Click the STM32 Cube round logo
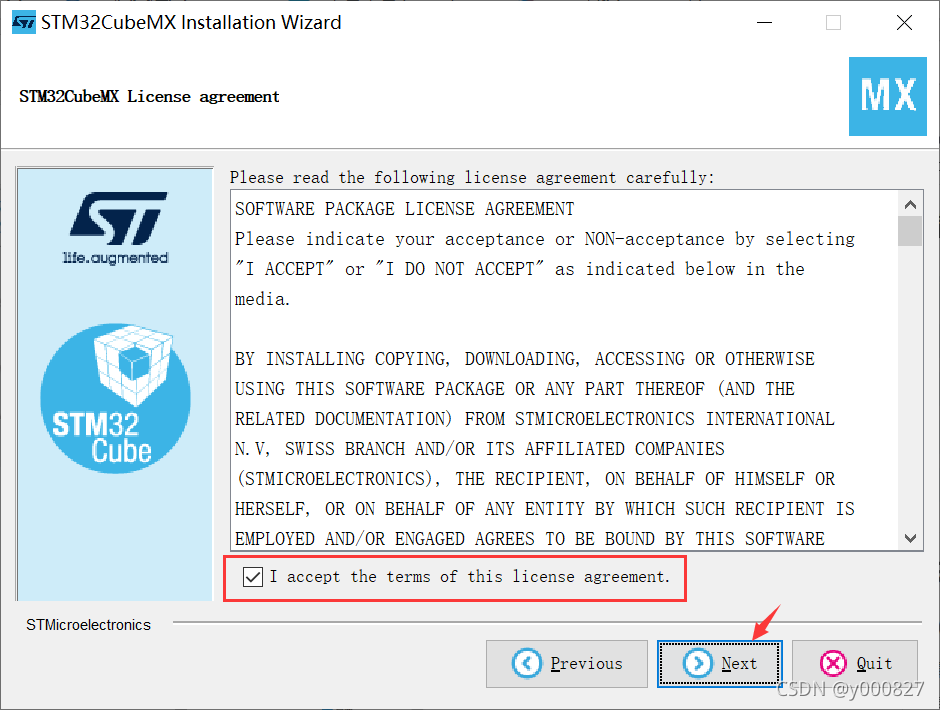The width and height of the screenshot is (940, 710). [x=115, y=398]
